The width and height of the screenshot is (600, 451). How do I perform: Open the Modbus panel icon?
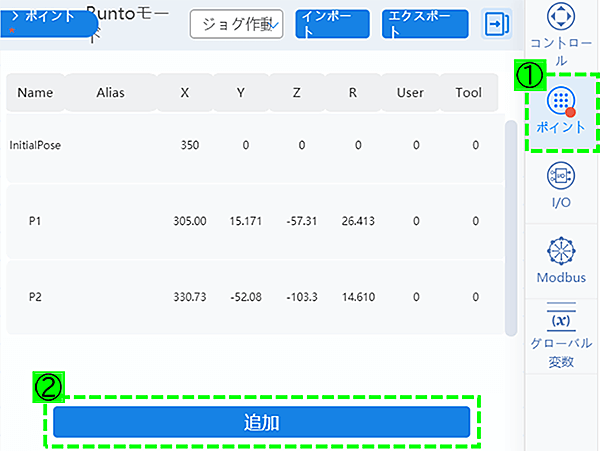tap(561, 250)
